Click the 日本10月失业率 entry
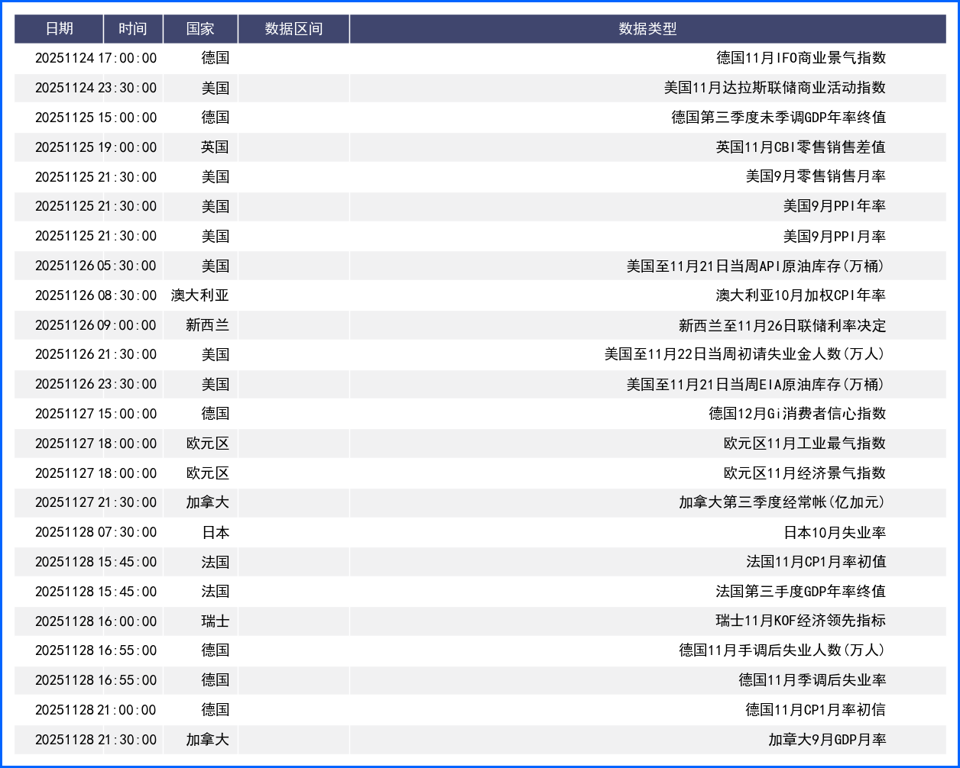960x768 pixels. click(x=833, y=532)
